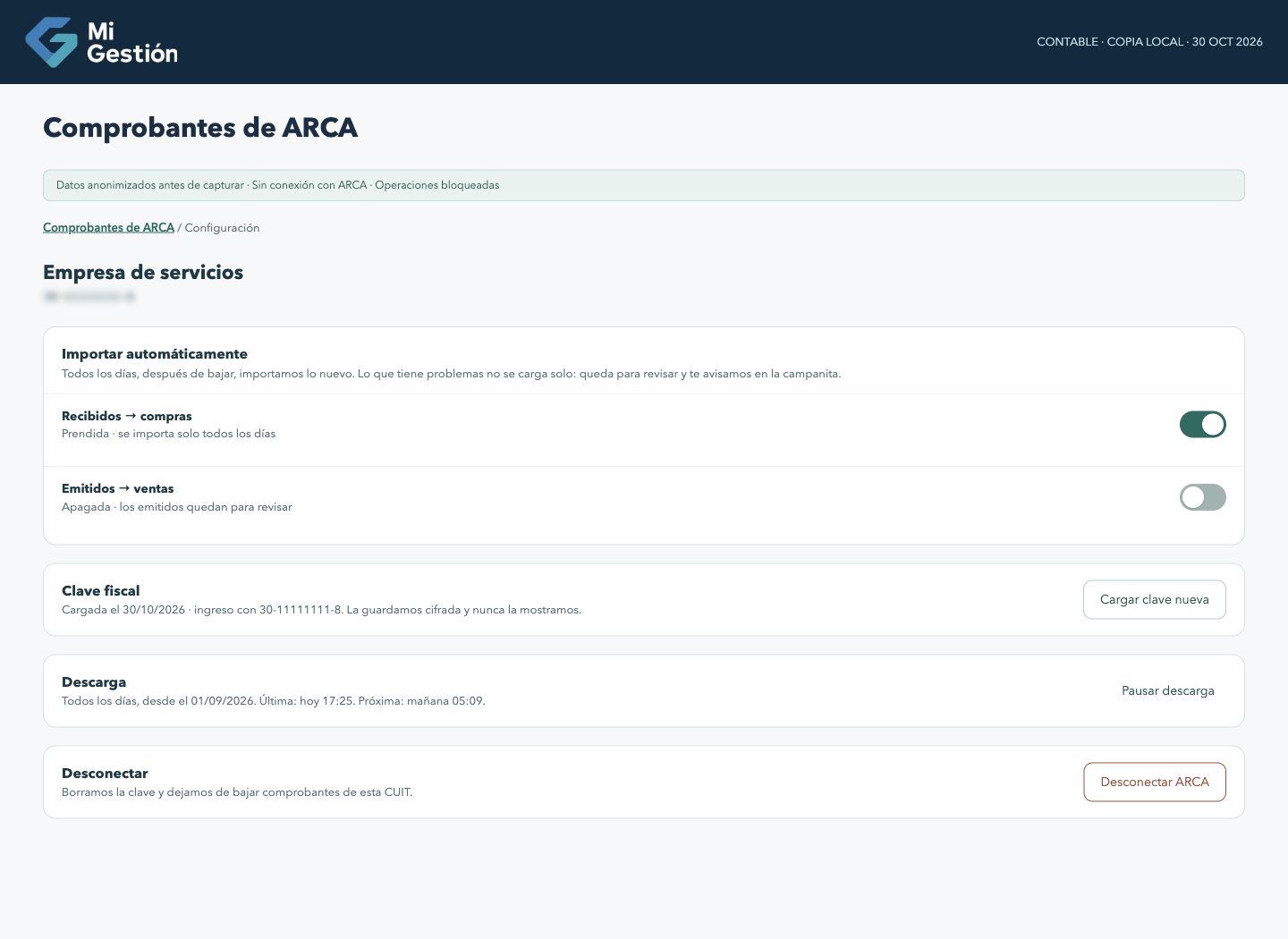The width and height of the screenshot is (1288, 939).
Task: Click the Cargar clave nueva button
Action: [x=1154, y=599]
